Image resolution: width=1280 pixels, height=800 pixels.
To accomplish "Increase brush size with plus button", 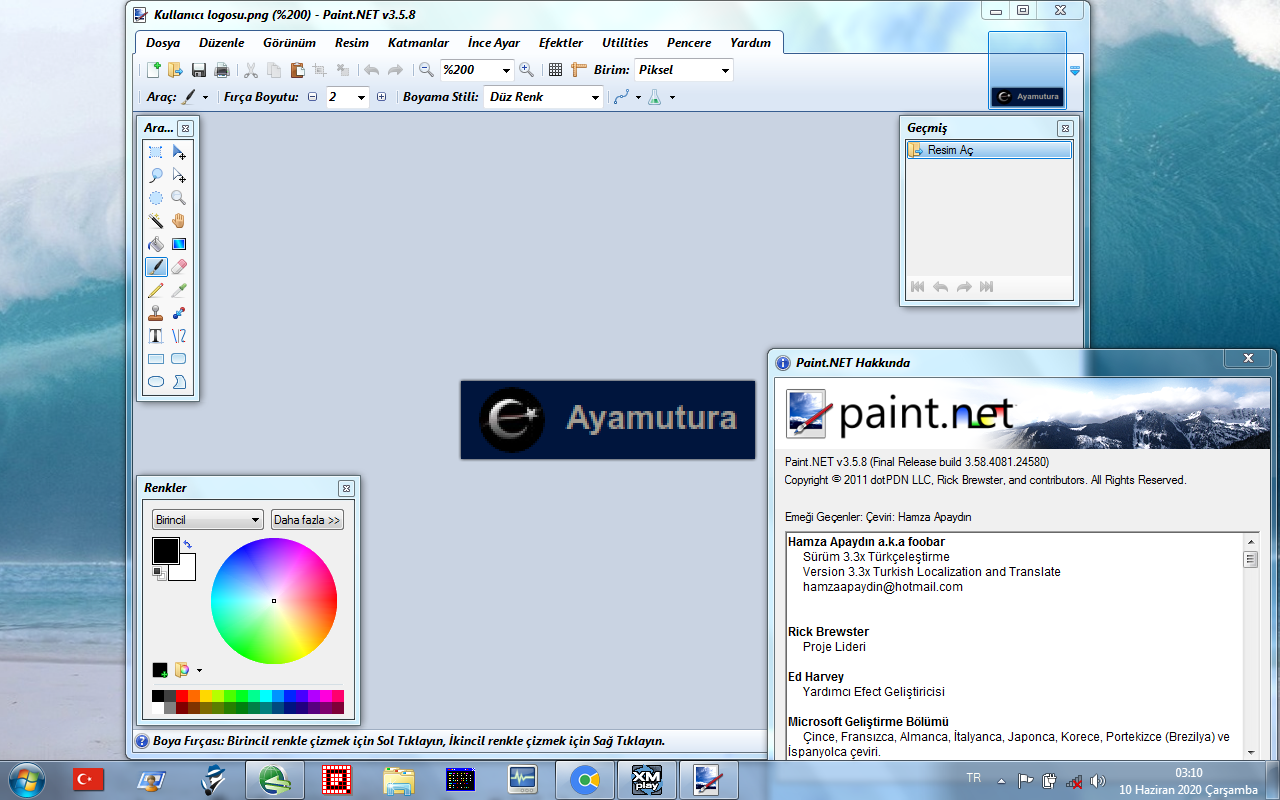I will 381,97.
